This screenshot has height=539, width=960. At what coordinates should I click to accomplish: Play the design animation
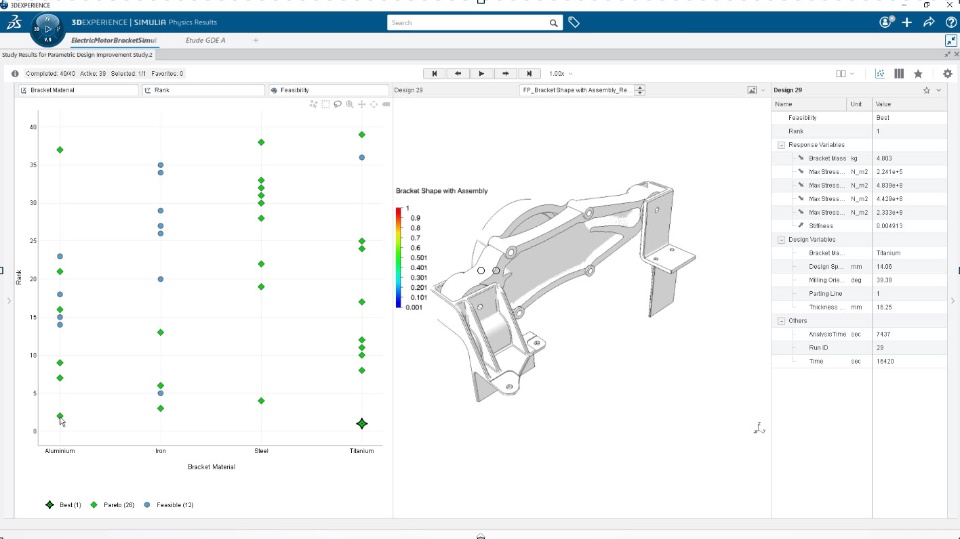coord(481,74)
